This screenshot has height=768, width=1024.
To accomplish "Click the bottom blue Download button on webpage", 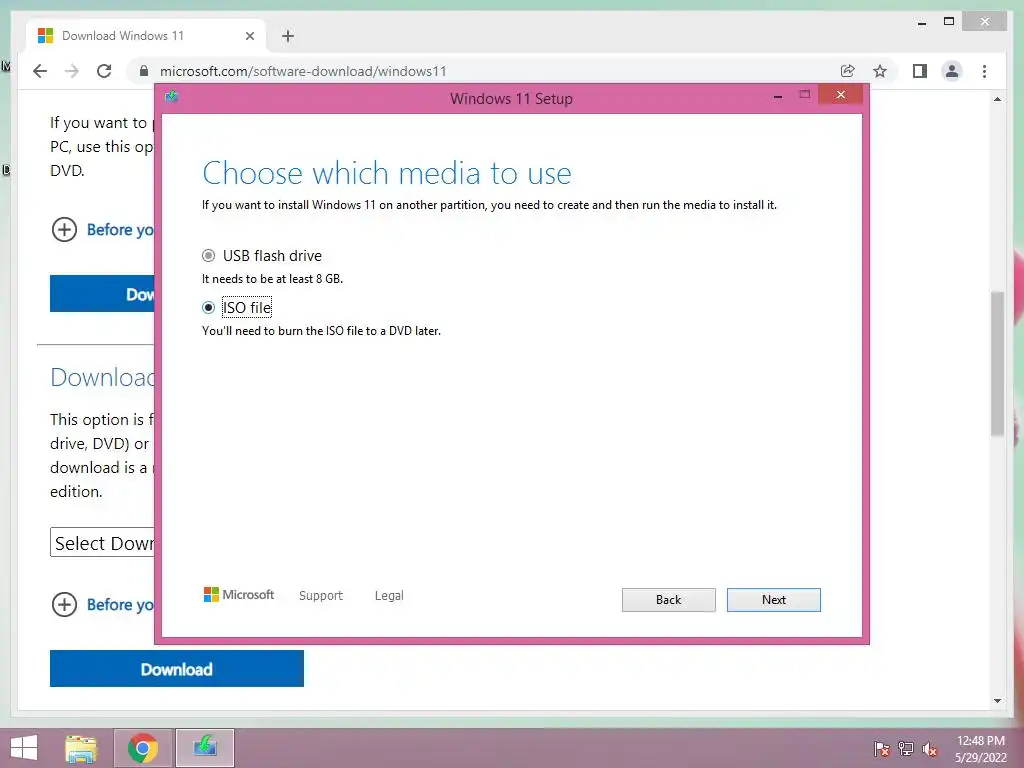I will [176, 669].
